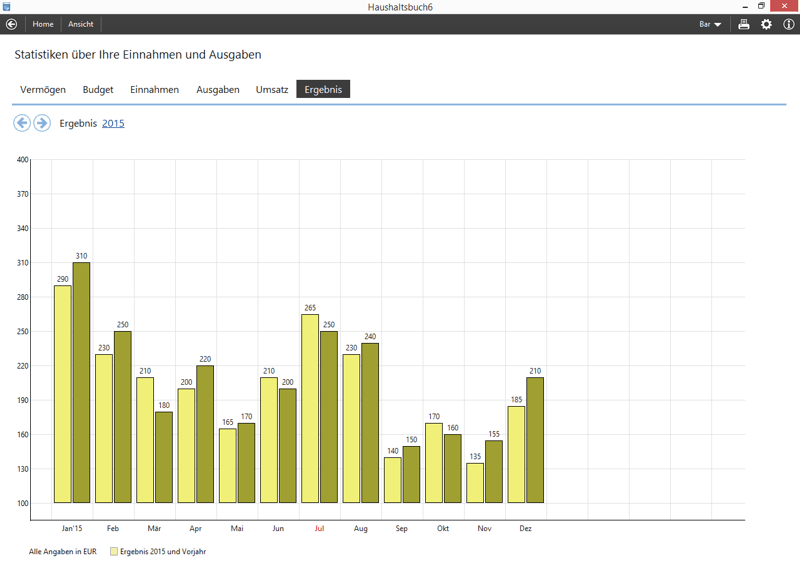
Task: Click the app icon in title bar
Action: [7, 7]
